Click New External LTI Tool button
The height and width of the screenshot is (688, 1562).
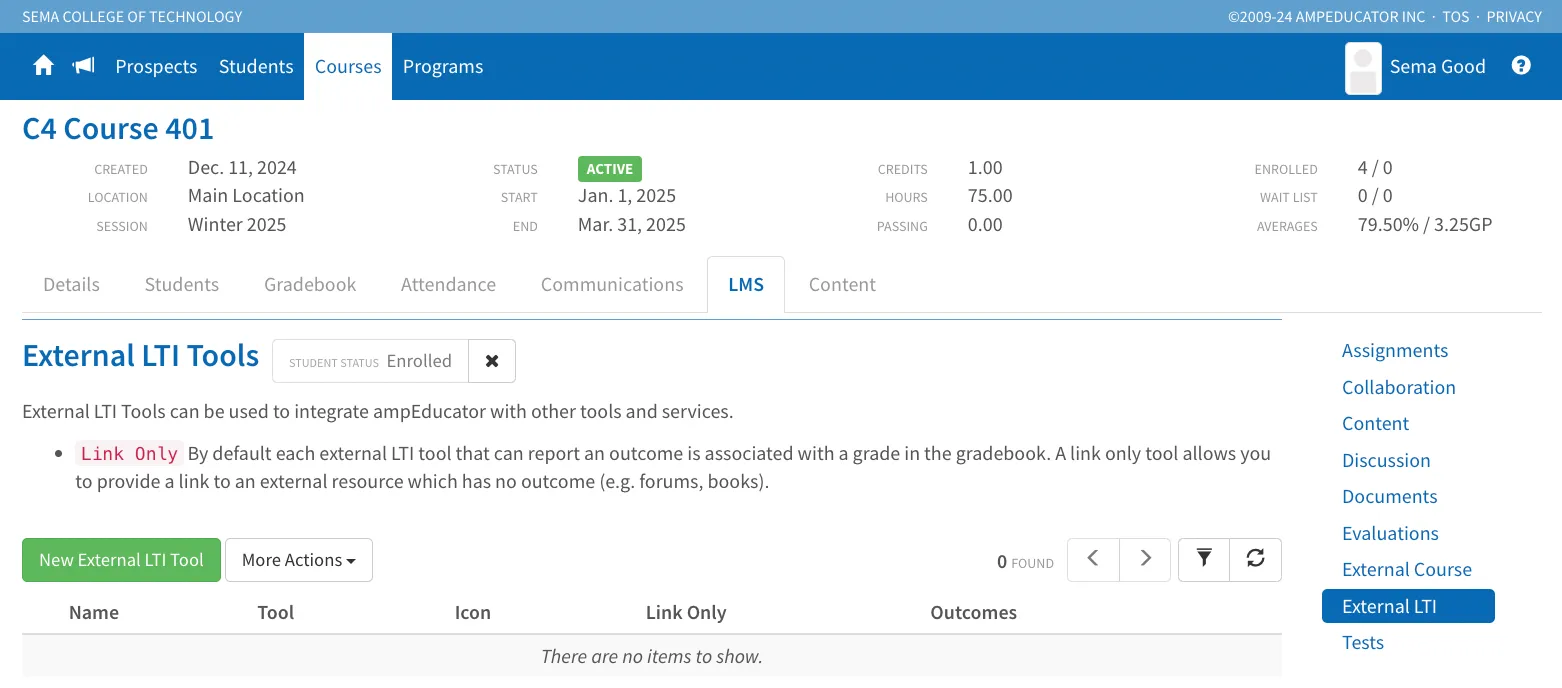point(121,560)
